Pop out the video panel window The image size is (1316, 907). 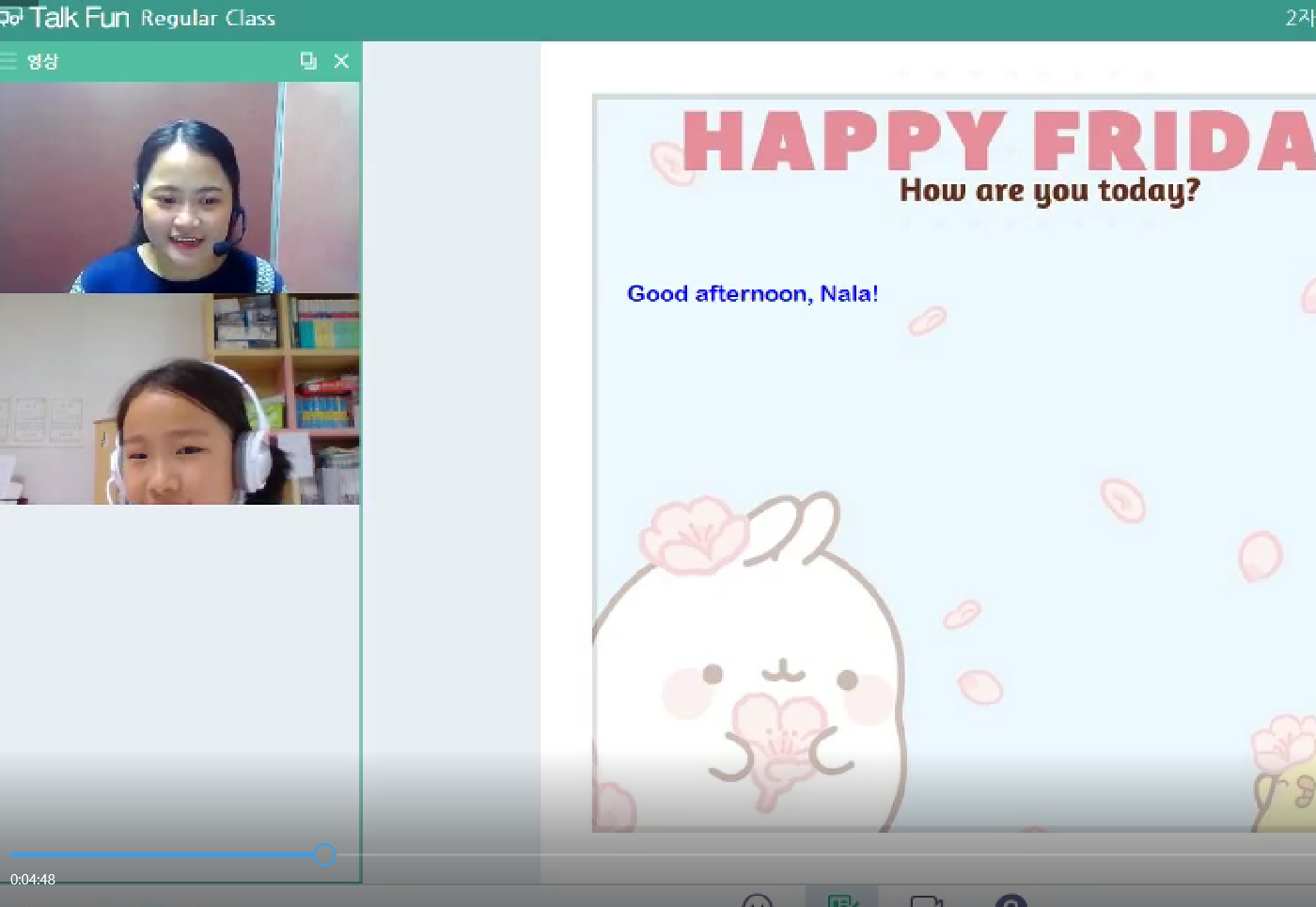click(x=308, y=61)
